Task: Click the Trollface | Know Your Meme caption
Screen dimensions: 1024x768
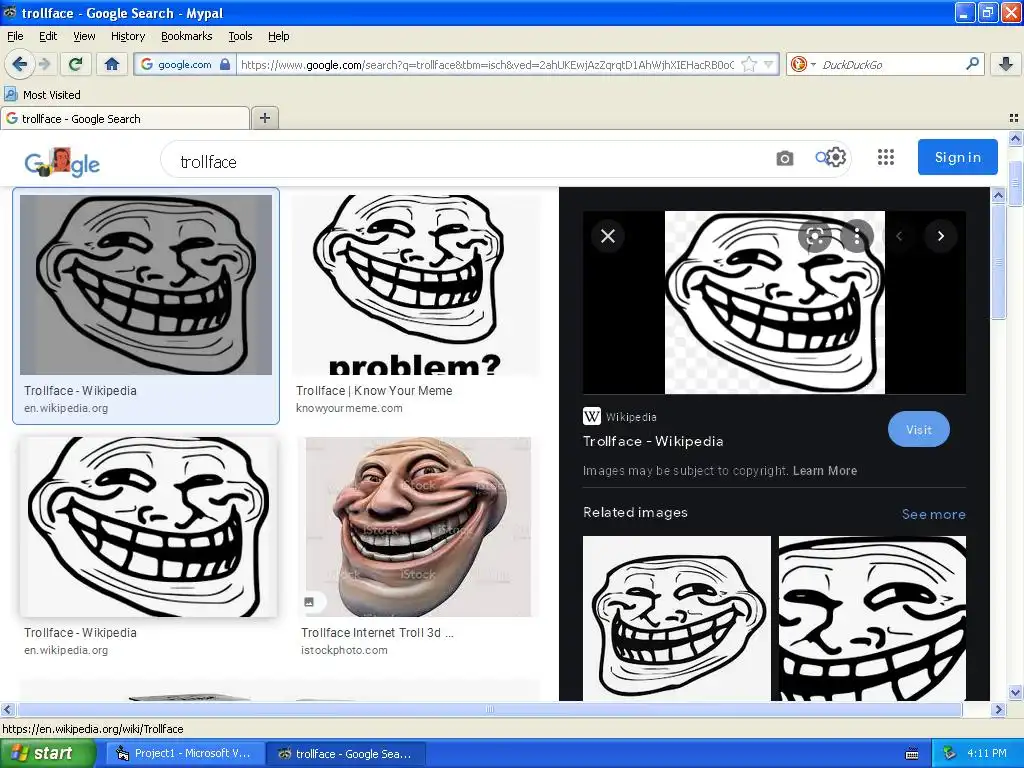Action: tap(374, 391)
